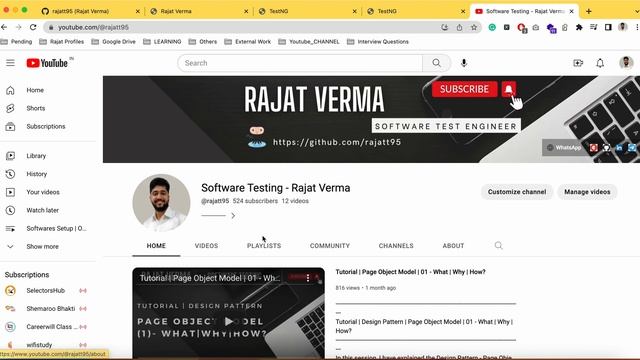The image size is (640, 360).
Task: Open the notifications bell
Action: (600, 63)
